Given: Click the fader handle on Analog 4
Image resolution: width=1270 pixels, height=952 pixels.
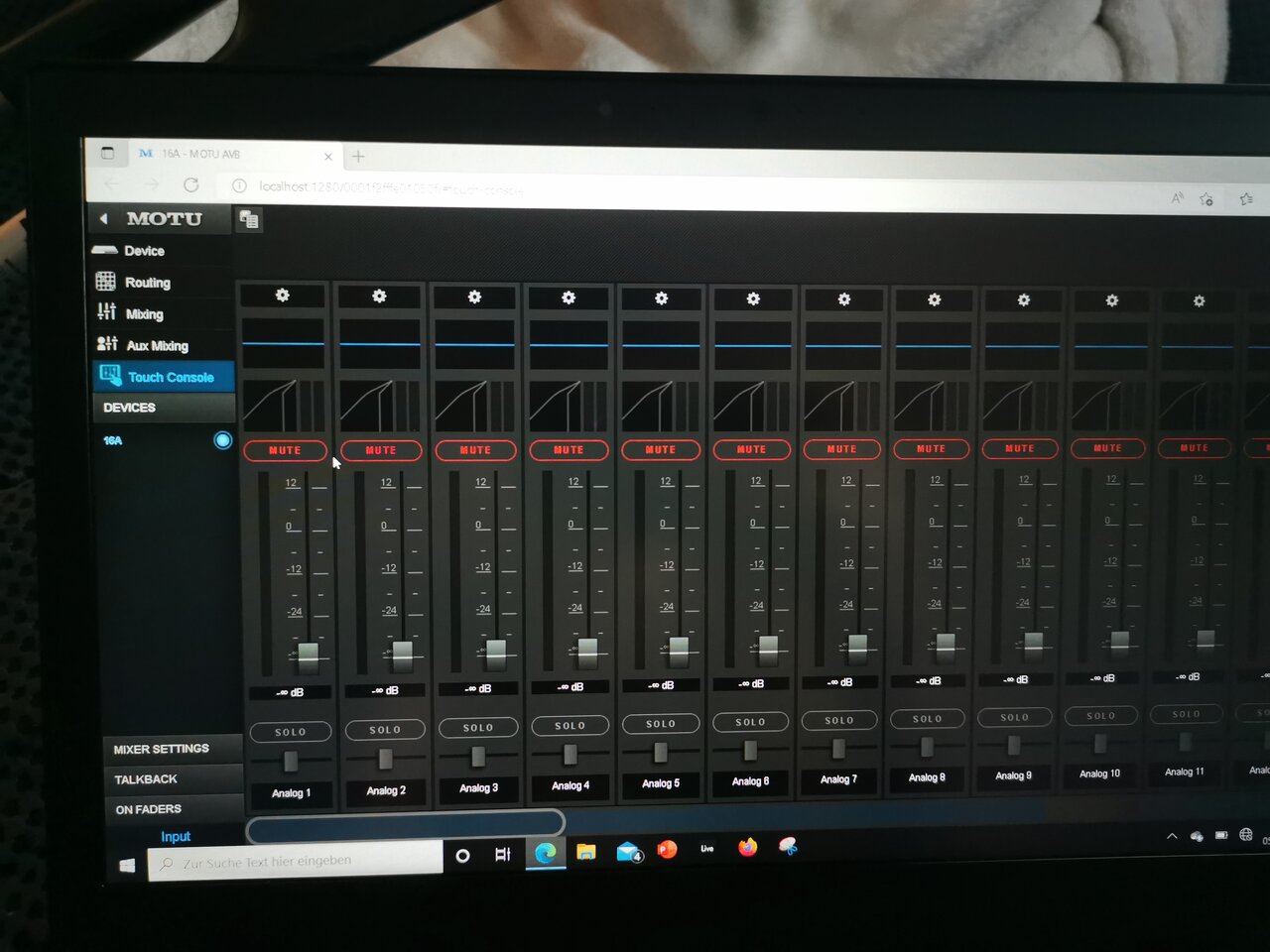Looking at the screenshot, I should click(x=588, y=650).
